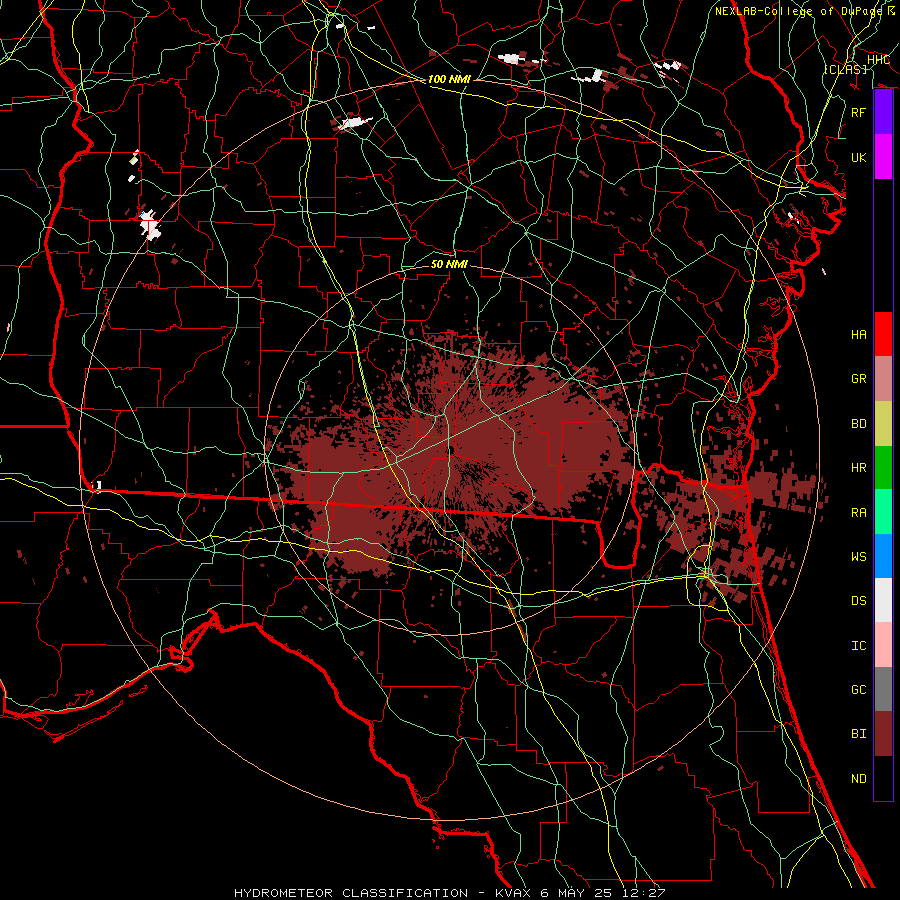This screenshot has height=900, width=900.
Task: Click the DS white legend swatch
Action: pos(883,600)
